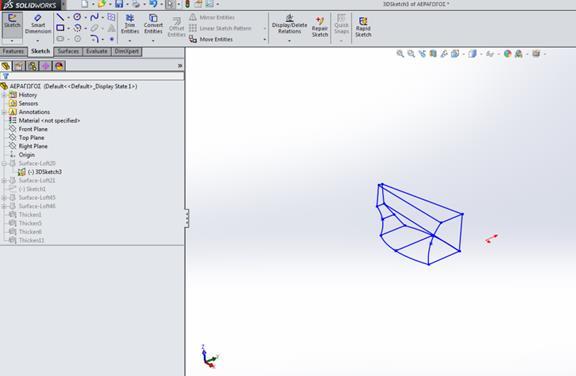This screenshot has height=376, width=576.
Task: Select the Line tool
Action: 60,17
